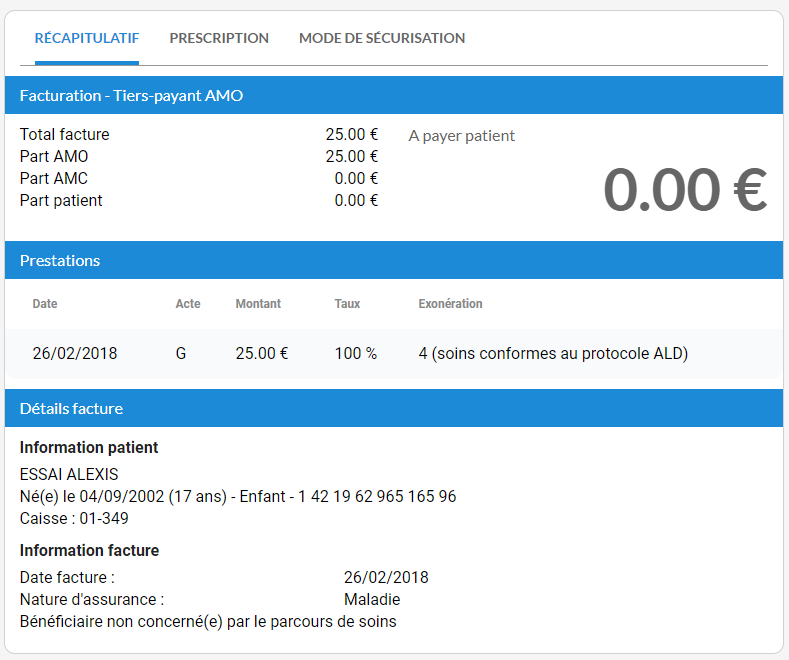Click the Acte column header
789x660 pixels.
(188, 304)
